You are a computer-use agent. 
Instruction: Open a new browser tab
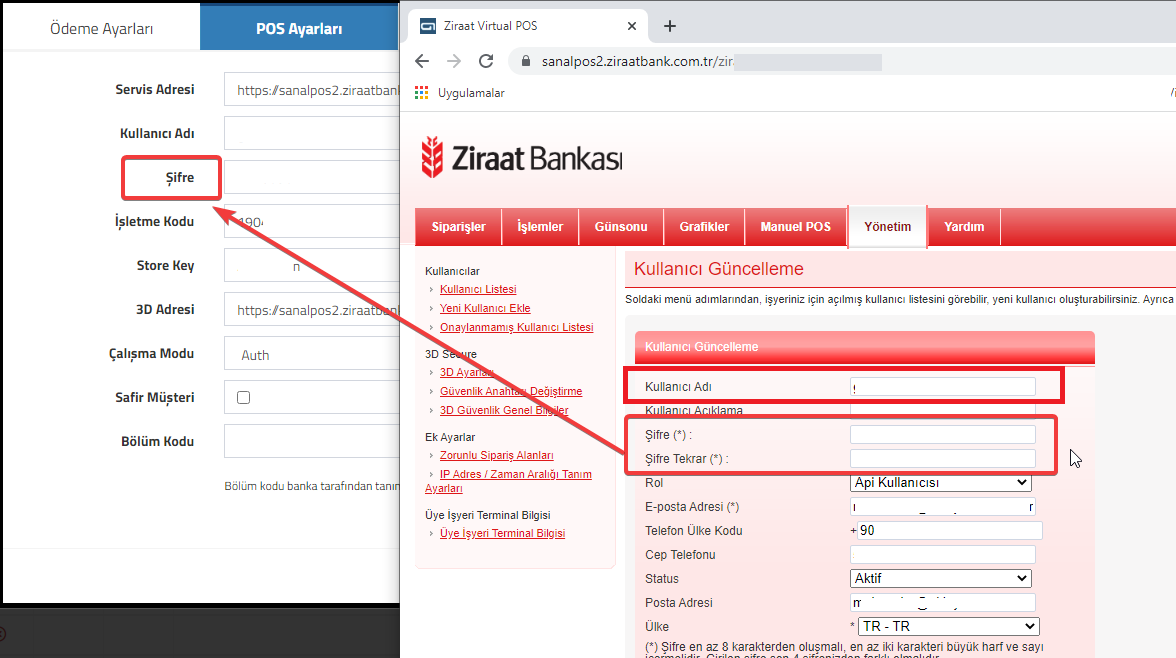pyautogui.click(x=670, y=26)
